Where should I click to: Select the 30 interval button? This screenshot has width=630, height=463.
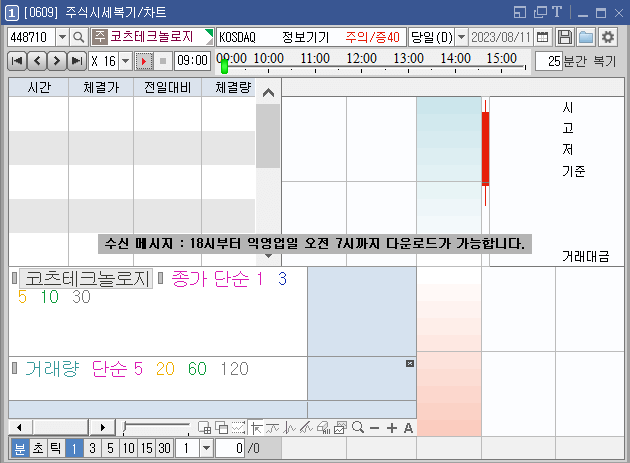[165, 448]
